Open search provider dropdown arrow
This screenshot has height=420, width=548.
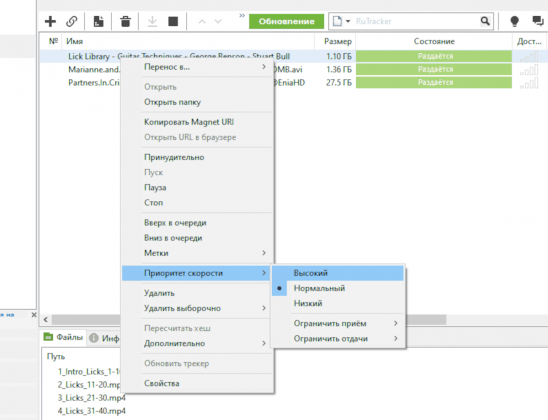(348, 21)
